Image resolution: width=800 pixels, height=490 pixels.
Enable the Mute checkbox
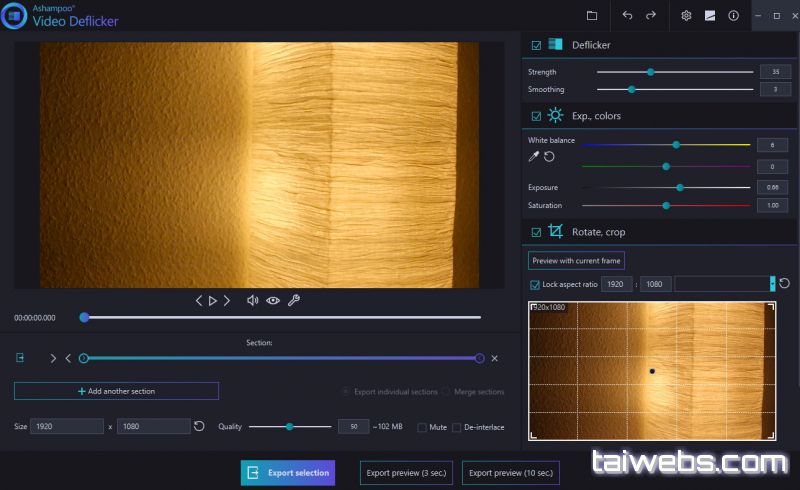click(422, 427)
